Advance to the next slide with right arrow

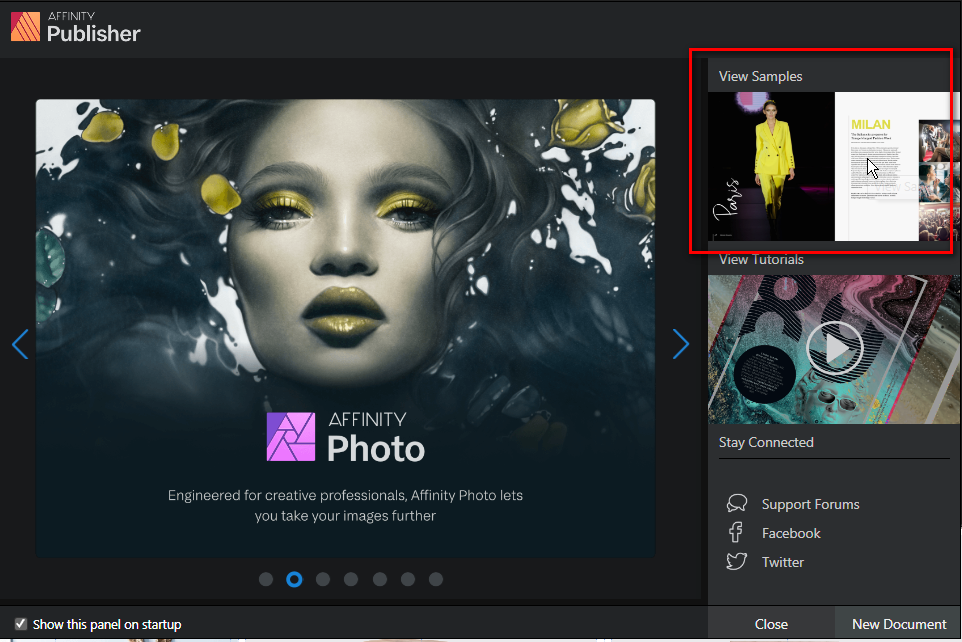click(680, 344)
